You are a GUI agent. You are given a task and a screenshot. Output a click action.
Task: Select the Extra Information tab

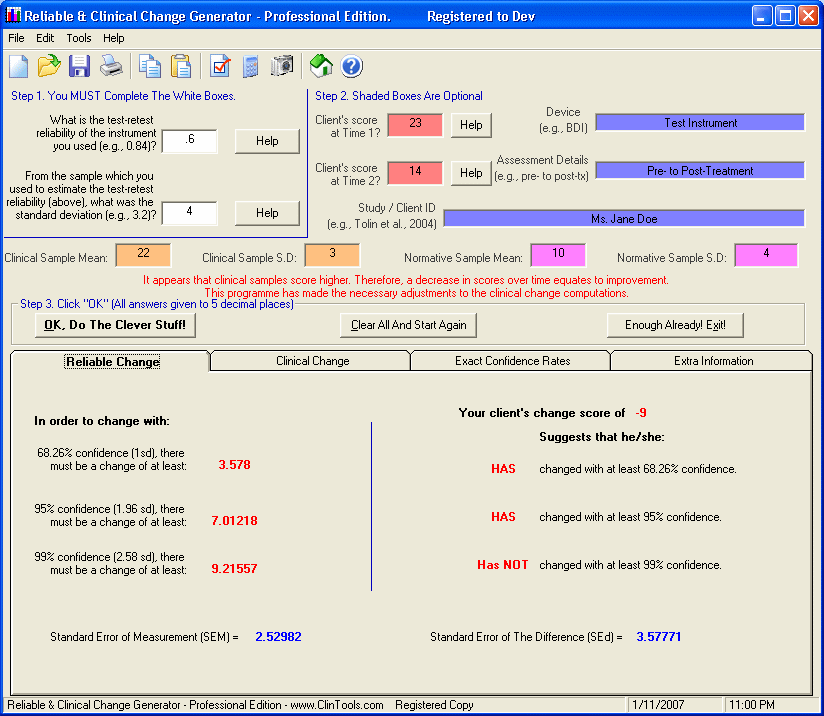[713, 361]
